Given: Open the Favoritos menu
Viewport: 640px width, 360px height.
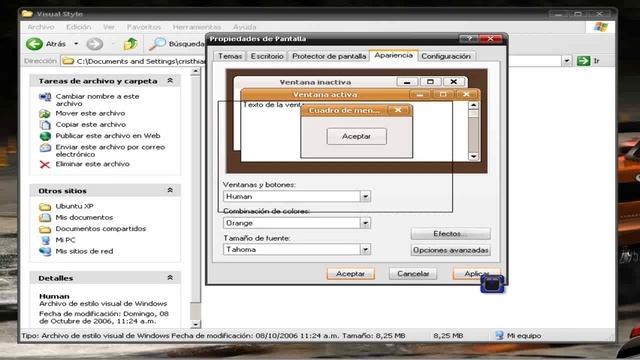Looking at the screenshot, I should tap(144, 27).
